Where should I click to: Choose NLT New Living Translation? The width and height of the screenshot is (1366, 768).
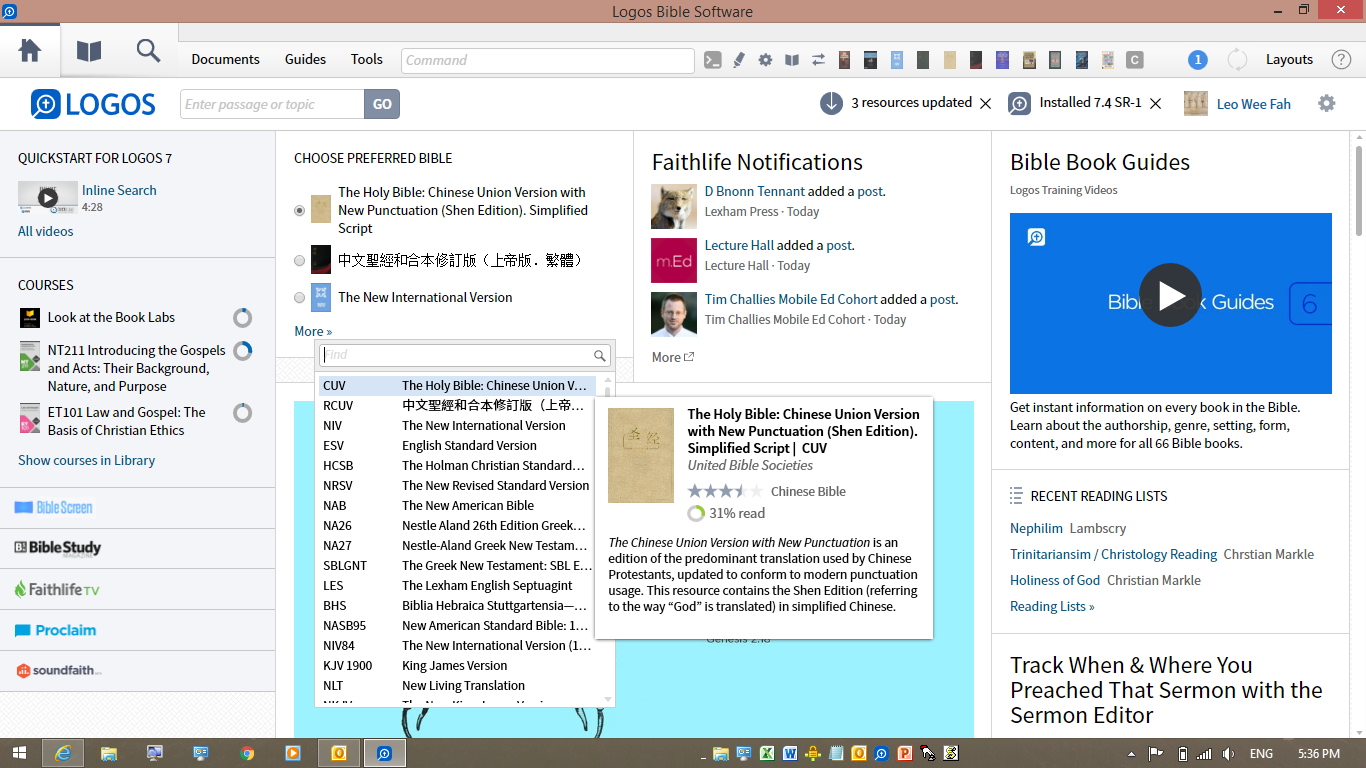[458, 685]
